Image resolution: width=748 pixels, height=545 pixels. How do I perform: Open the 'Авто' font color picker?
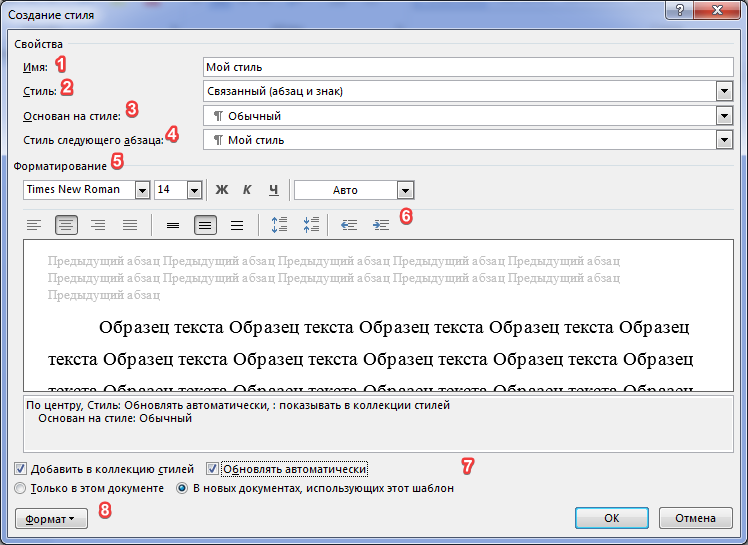404,190
